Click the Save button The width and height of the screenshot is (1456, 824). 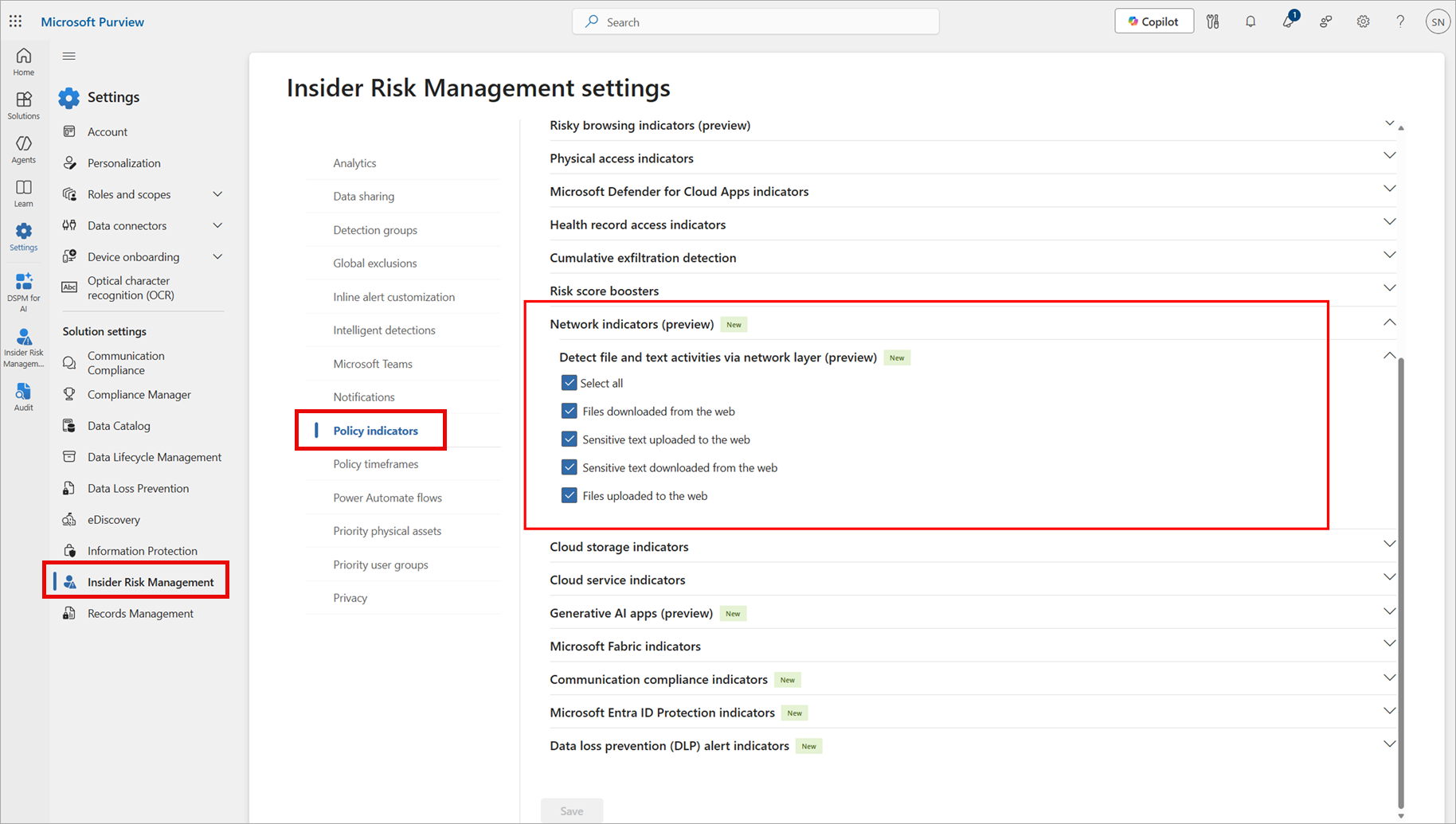(x=572, y=810)
